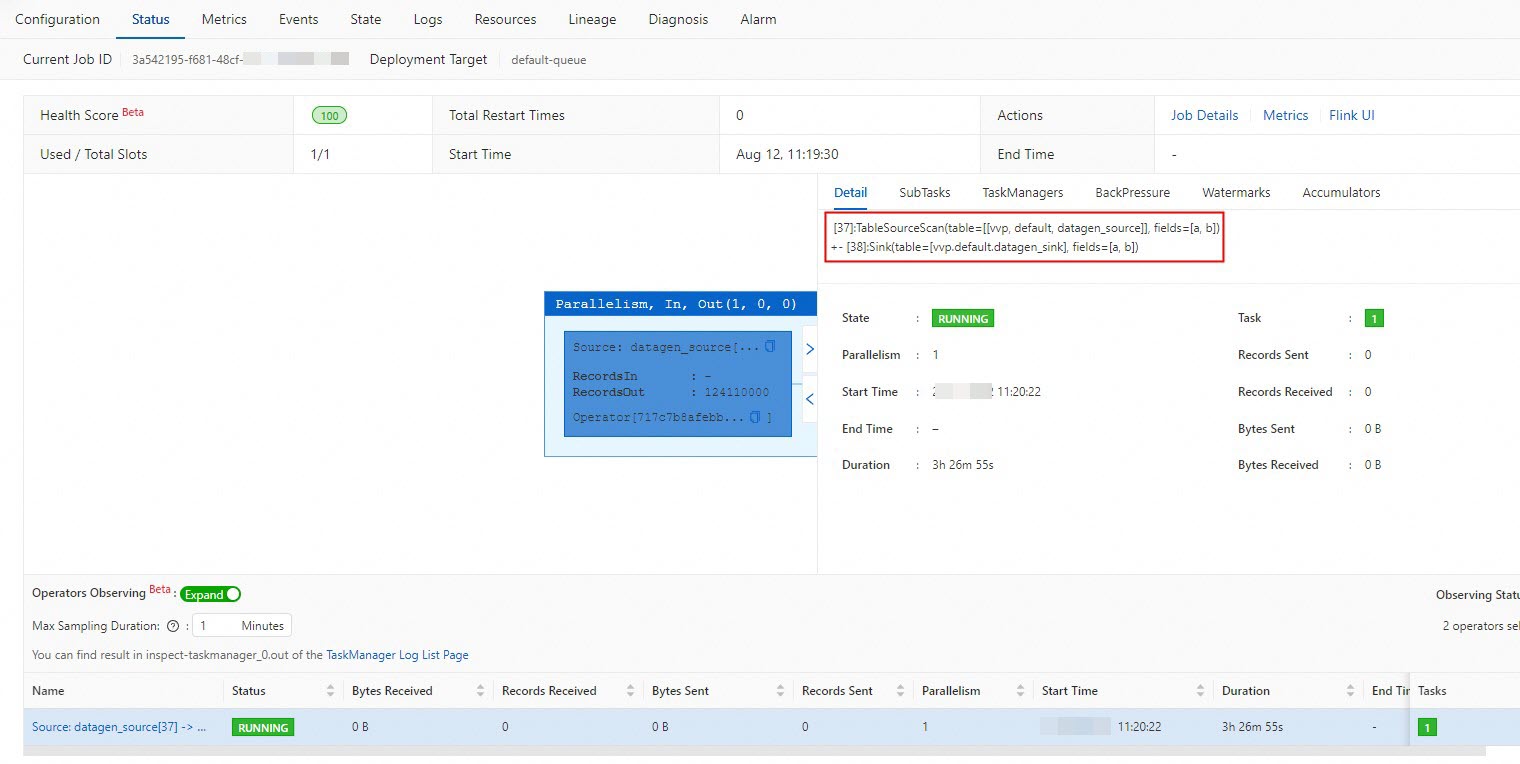Viewport: 1520px width, 764px height.
Task: Open the Flink UI link
Action: coord(1352,115)
